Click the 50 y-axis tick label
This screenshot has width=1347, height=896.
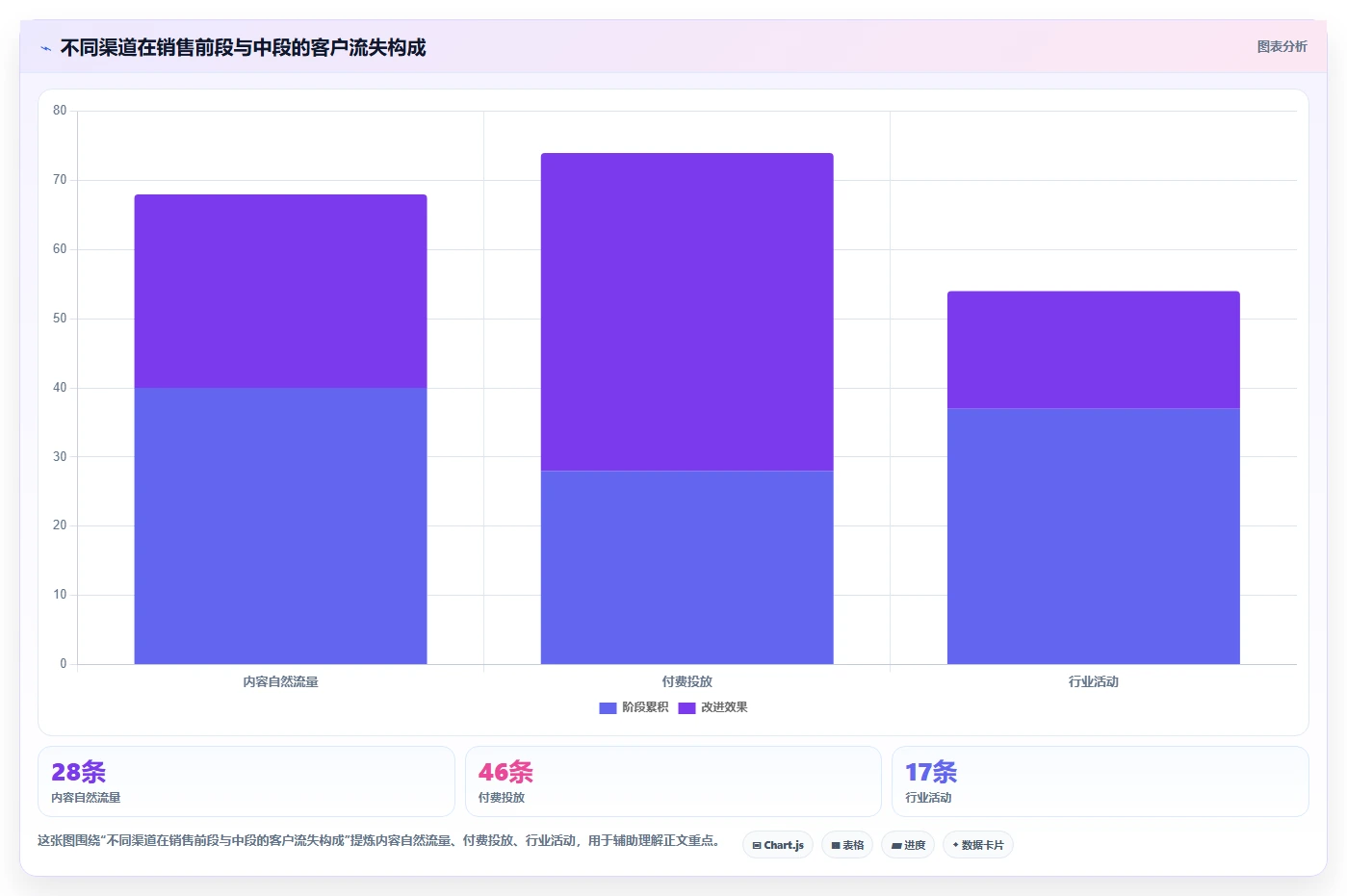coord(60,319)
